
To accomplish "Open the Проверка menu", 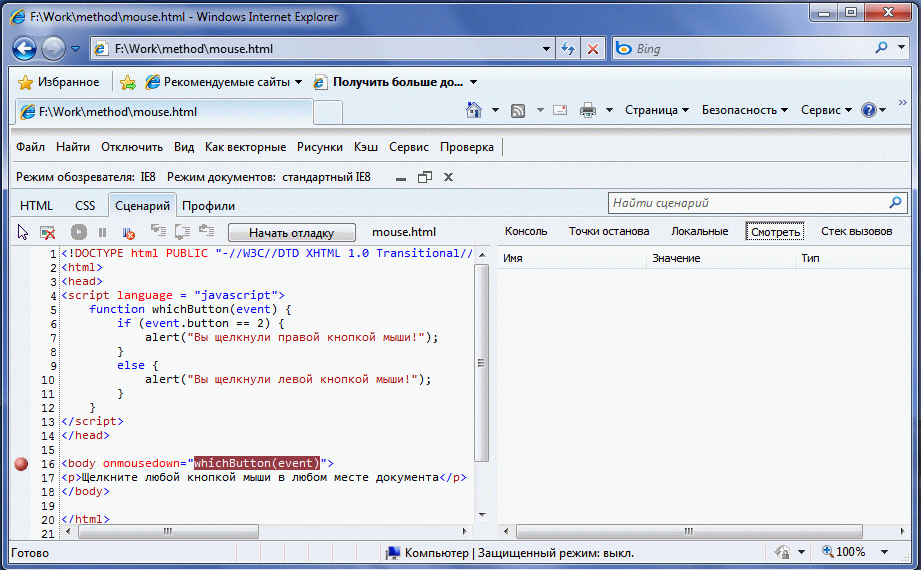I will [466, 147].
